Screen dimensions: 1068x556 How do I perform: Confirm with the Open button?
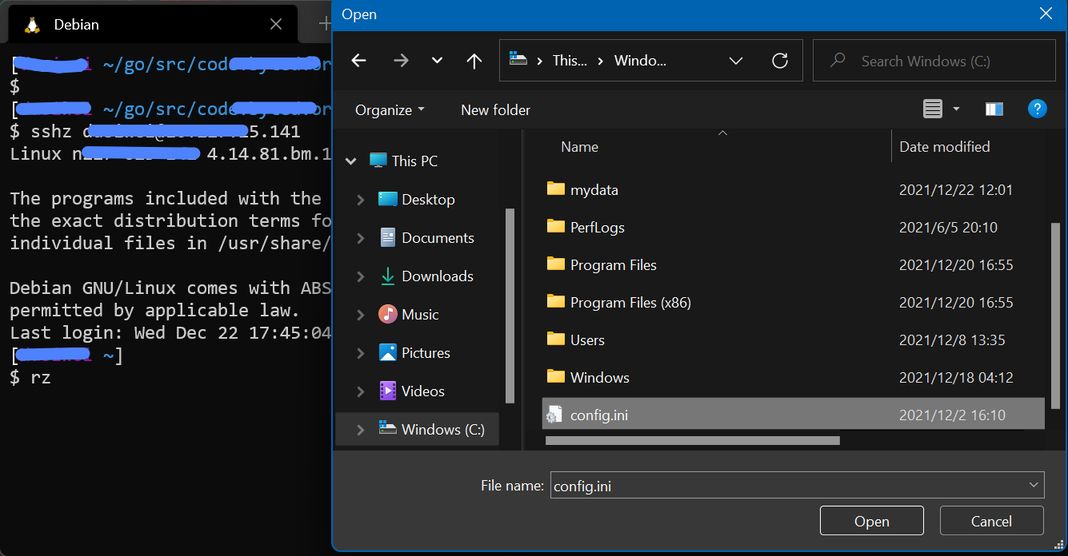click(872, 521)
